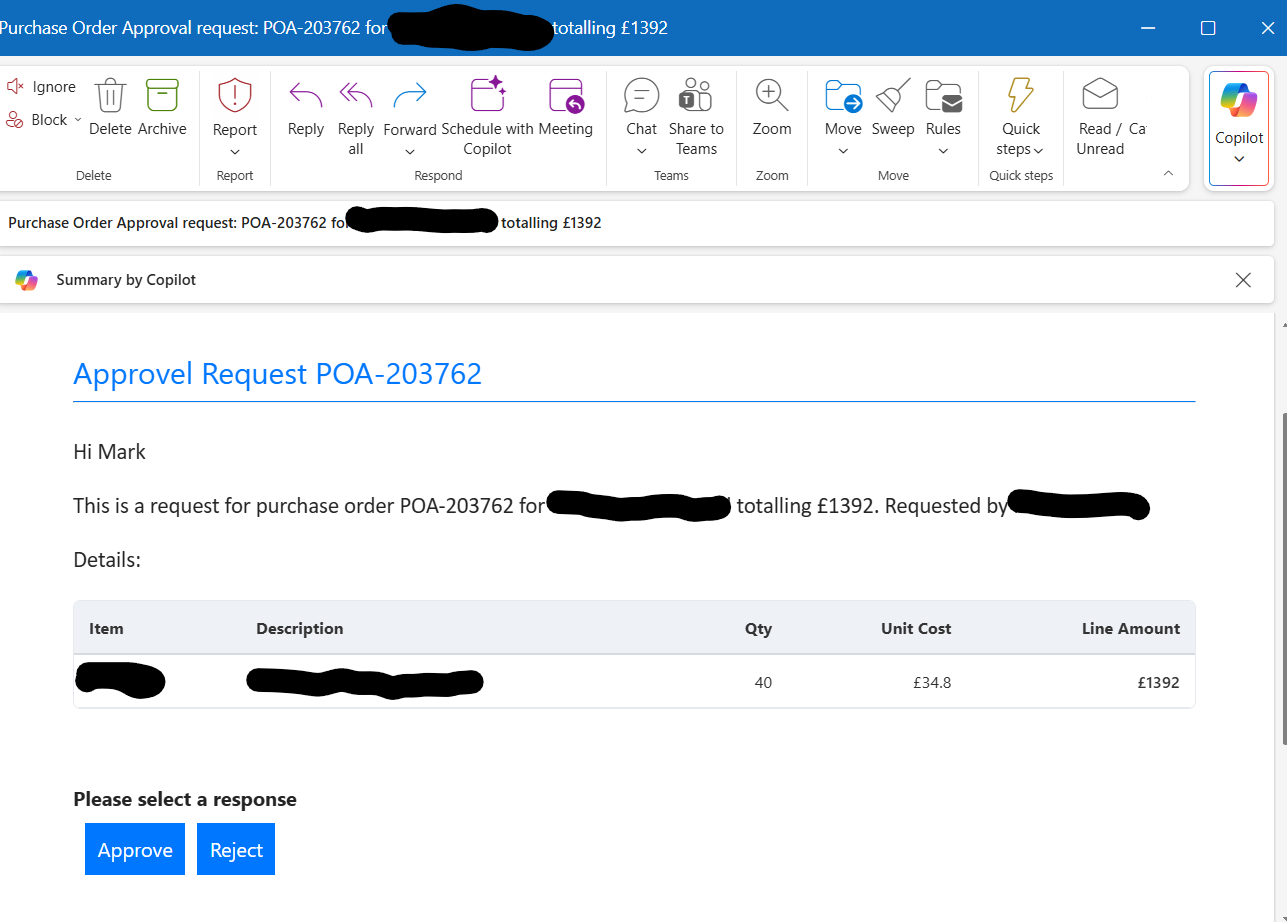This screenshot has height=922, width=1287.
Task: Click the Block sender icon
Action: [x=15, y=120]
